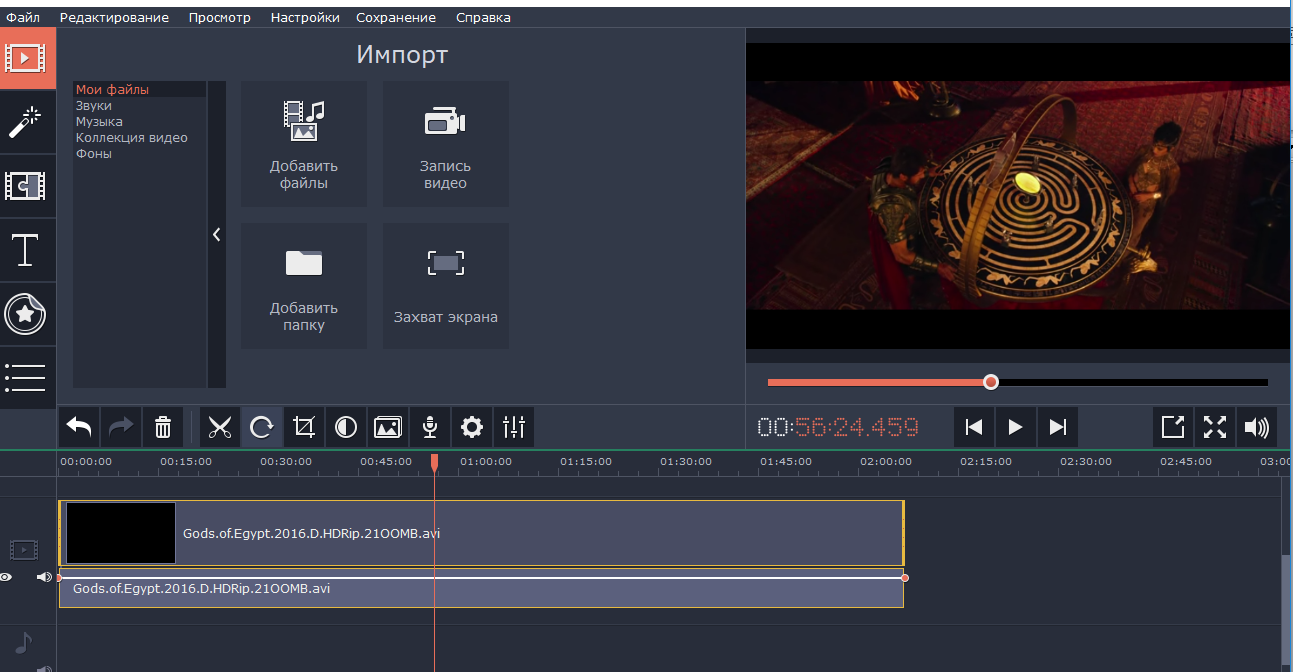Open the image transition wizard icon

(388, 428)
